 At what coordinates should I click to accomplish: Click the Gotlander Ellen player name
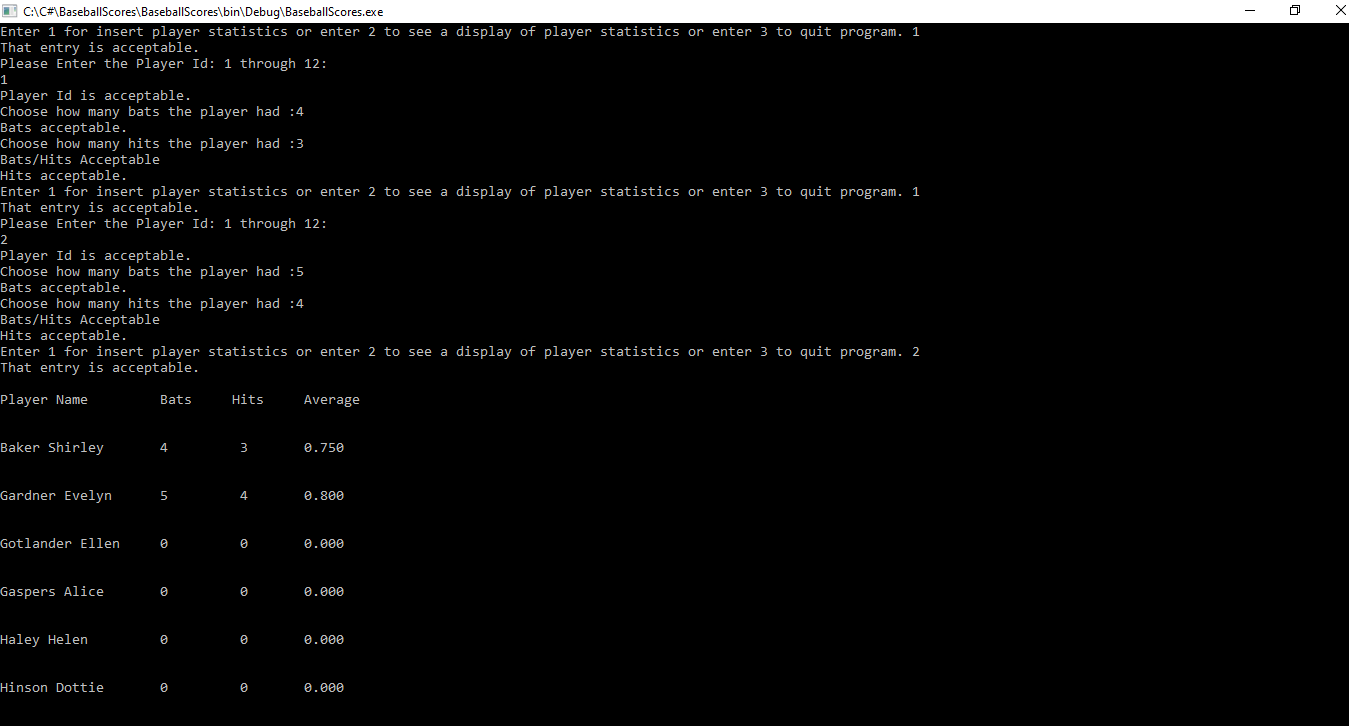tap(60, 544)
